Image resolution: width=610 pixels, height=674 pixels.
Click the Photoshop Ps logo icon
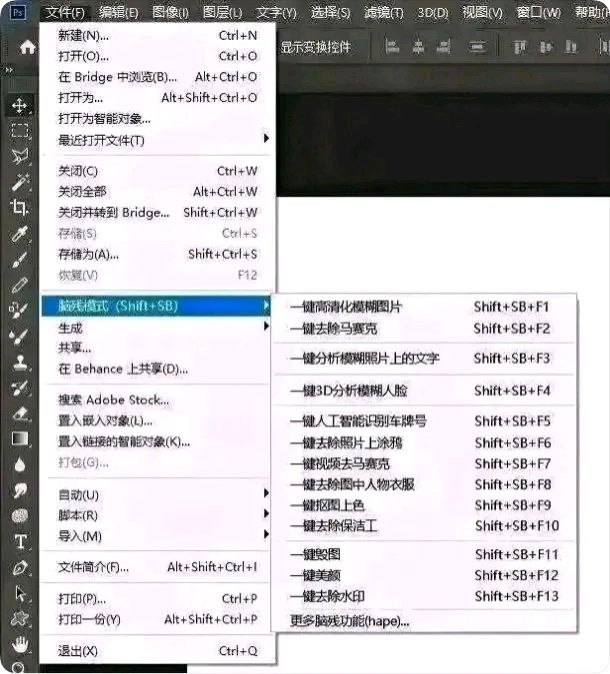click(x=18, y=12)
